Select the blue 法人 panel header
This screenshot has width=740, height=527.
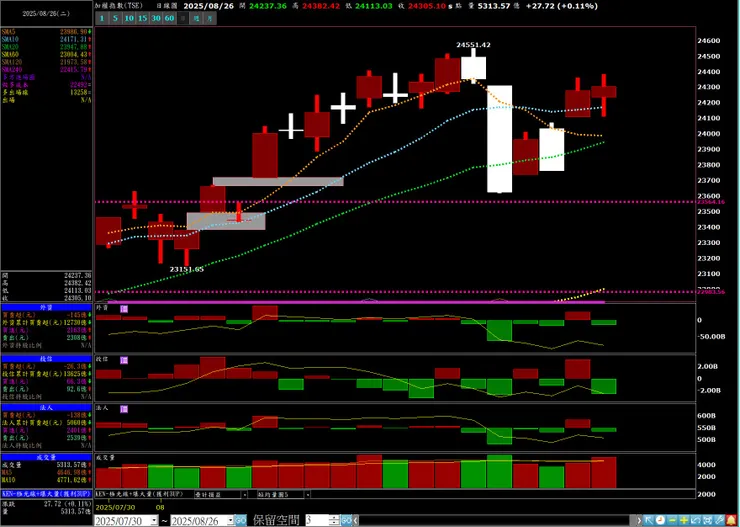point(46,408)
